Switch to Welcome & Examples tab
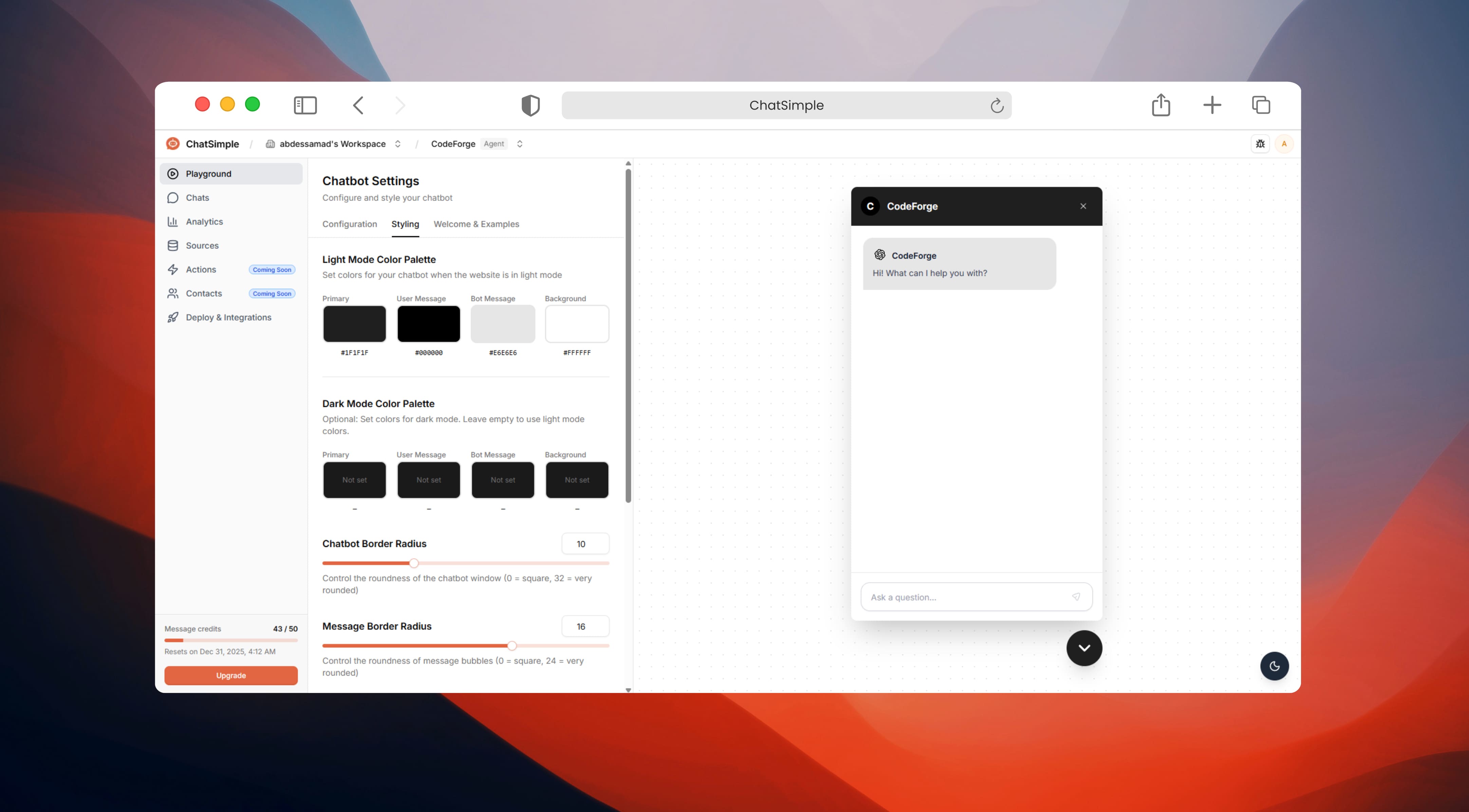The width and height of the screenshot is (1469, 812). [x=476, y=224]
